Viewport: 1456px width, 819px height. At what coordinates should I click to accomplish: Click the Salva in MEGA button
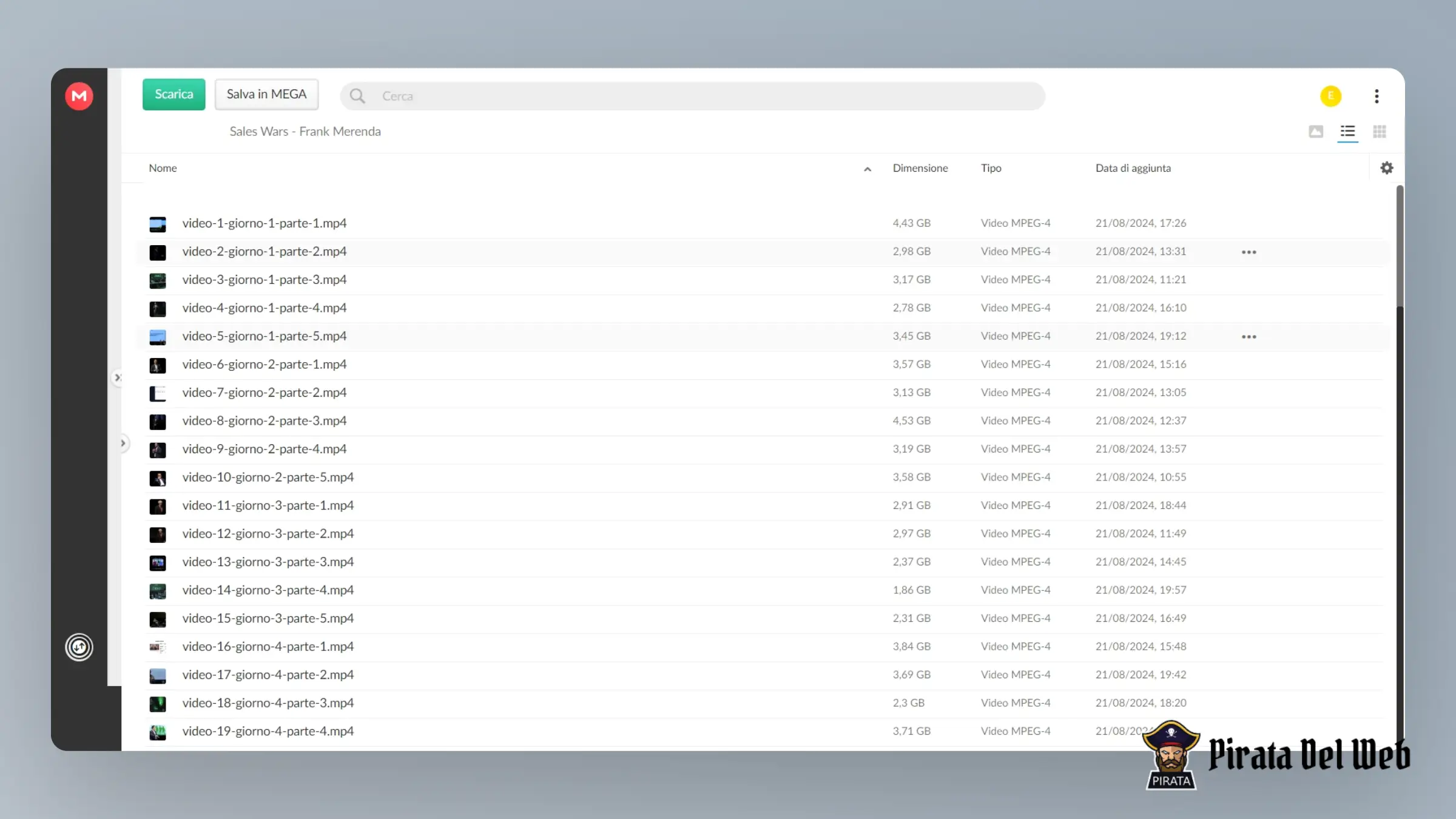tap(266, 94)
